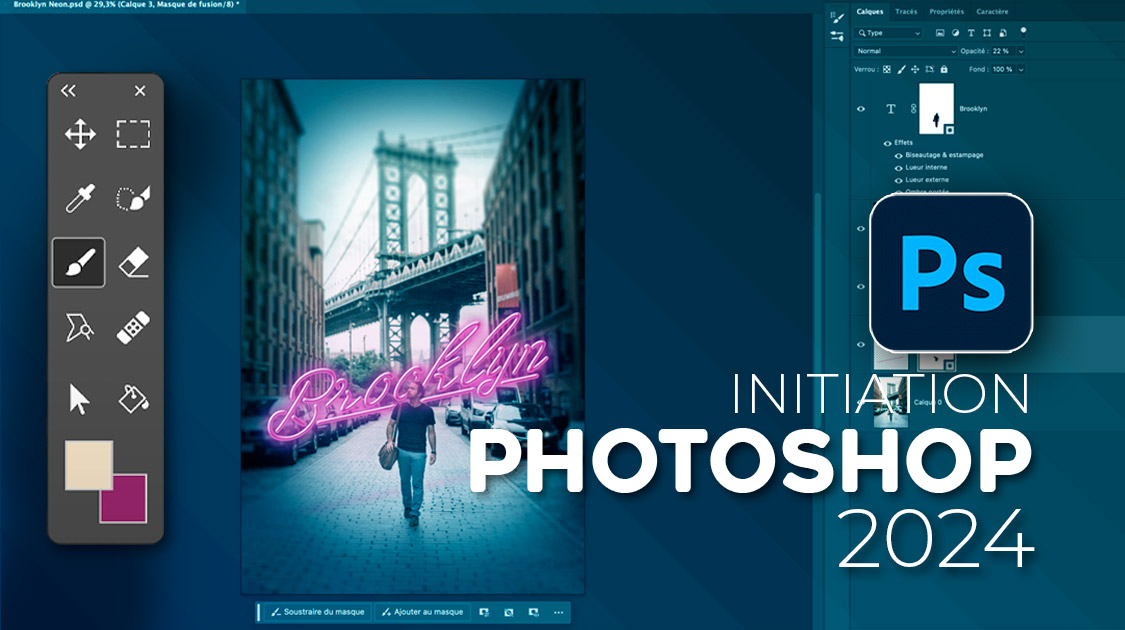Activate the Brush tool

click(79, 263)
